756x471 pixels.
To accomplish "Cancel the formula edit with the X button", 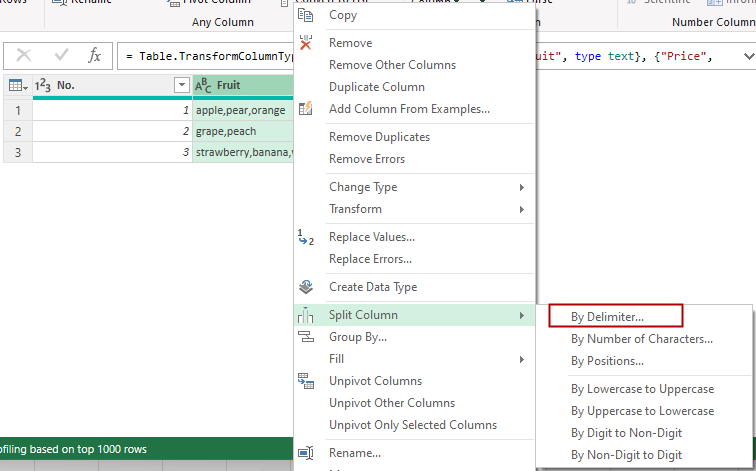I will (x=24, y=56).
